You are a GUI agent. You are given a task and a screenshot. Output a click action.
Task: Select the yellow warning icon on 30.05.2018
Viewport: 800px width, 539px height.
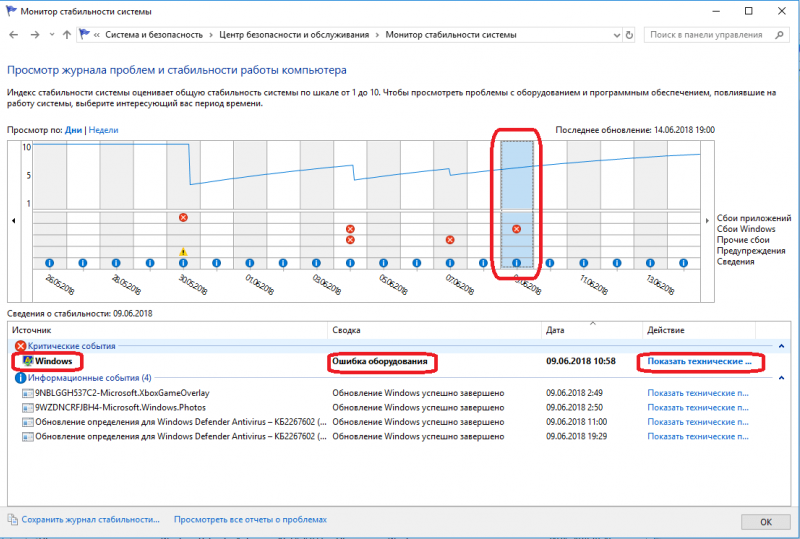click(183, 252)
